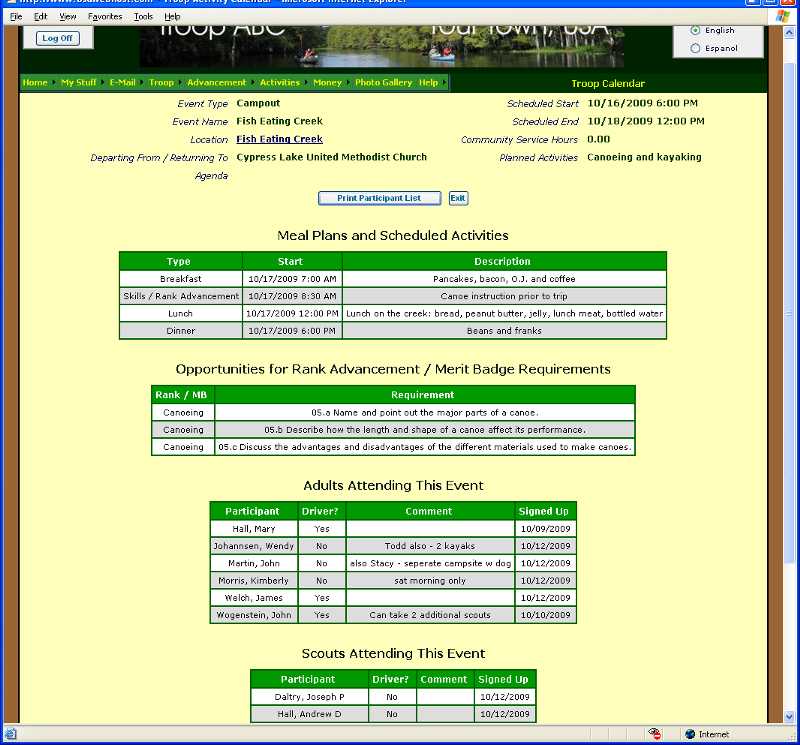Click the Log Off button
800x745 pixels.
[x=58, y=38]
